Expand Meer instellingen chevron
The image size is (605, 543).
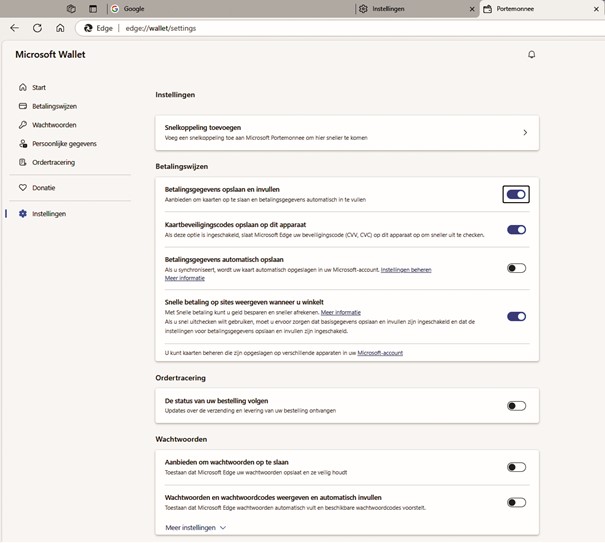click(223, 528)
